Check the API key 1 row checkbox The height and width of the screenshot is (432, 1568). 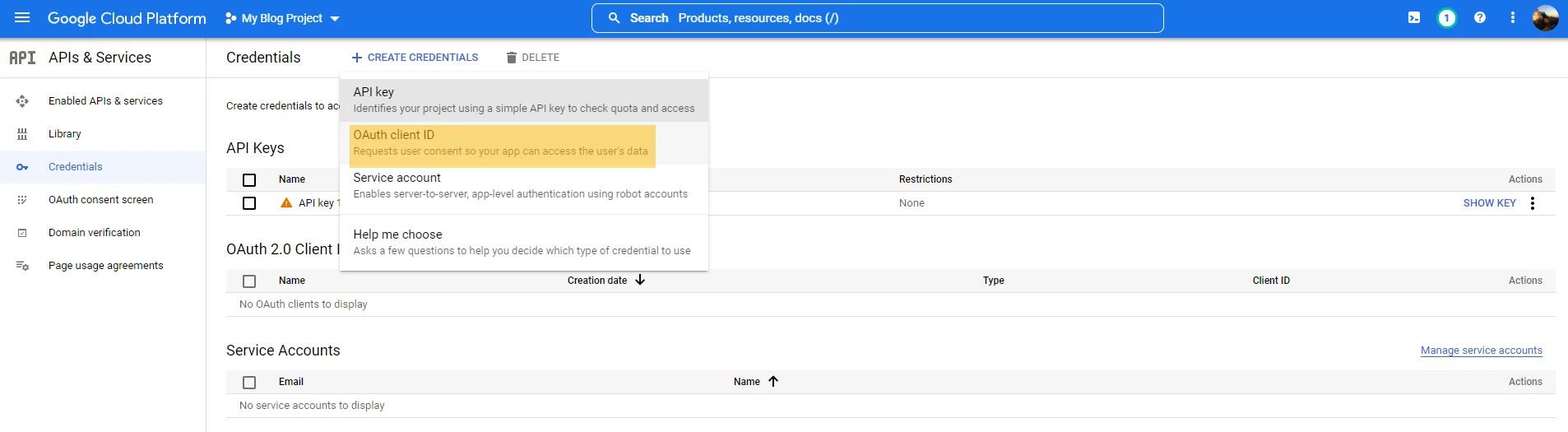pos(249,203)
